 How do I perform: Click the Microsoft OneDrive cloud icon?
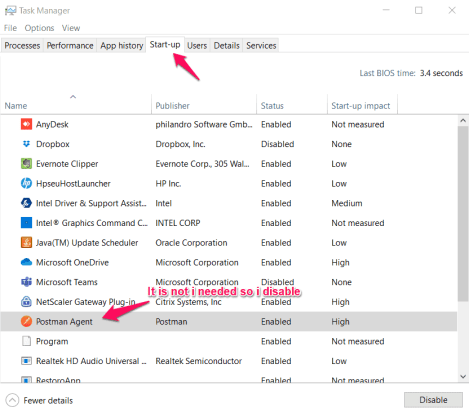(26, 262)
